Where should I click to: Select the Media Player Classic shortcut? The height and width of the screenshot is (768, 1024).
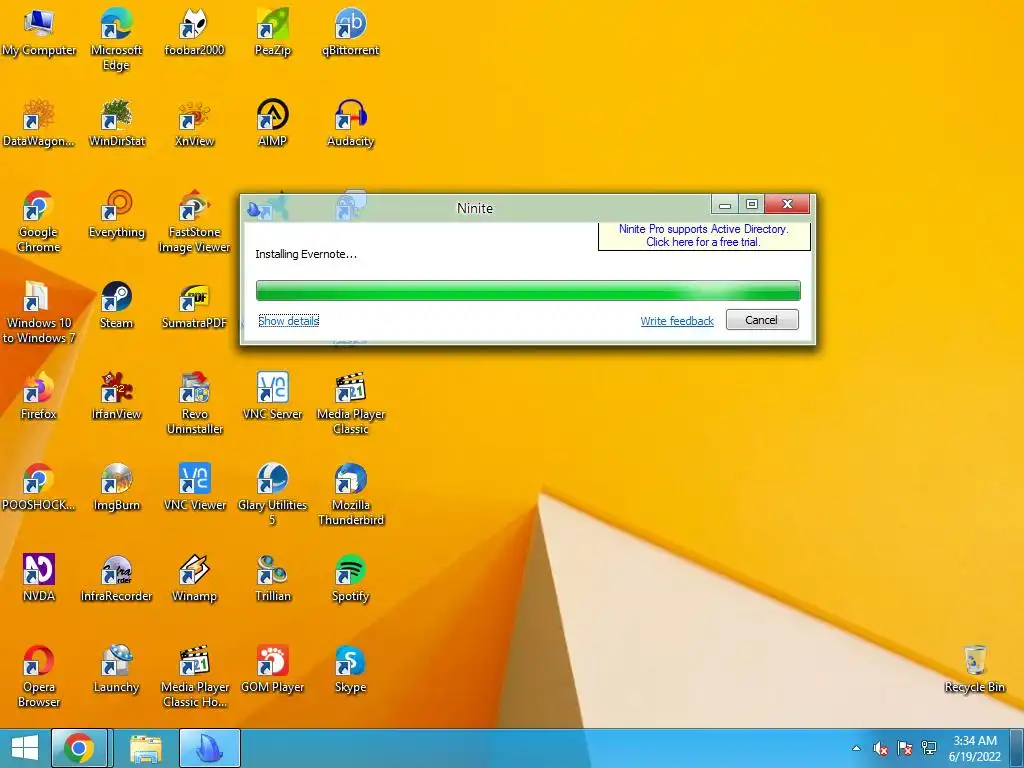pos(351,403)
